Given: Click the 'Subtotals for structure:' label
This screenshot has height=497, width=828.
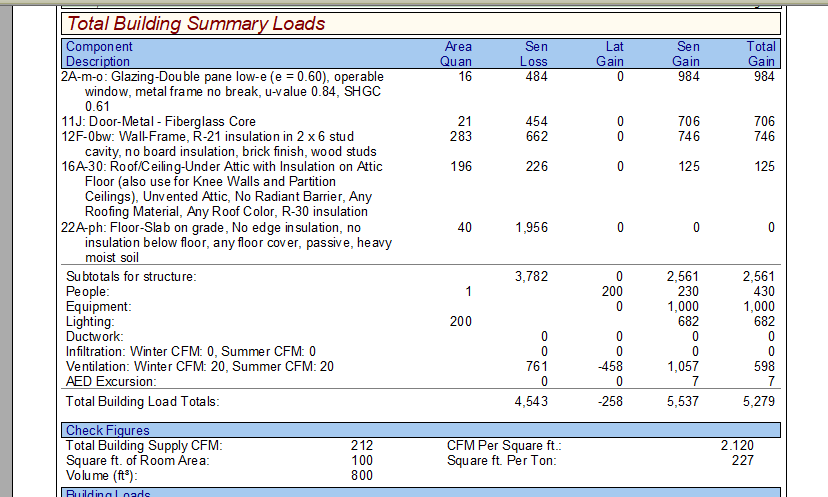Looking at the screenshot, I should click(131, 277).
